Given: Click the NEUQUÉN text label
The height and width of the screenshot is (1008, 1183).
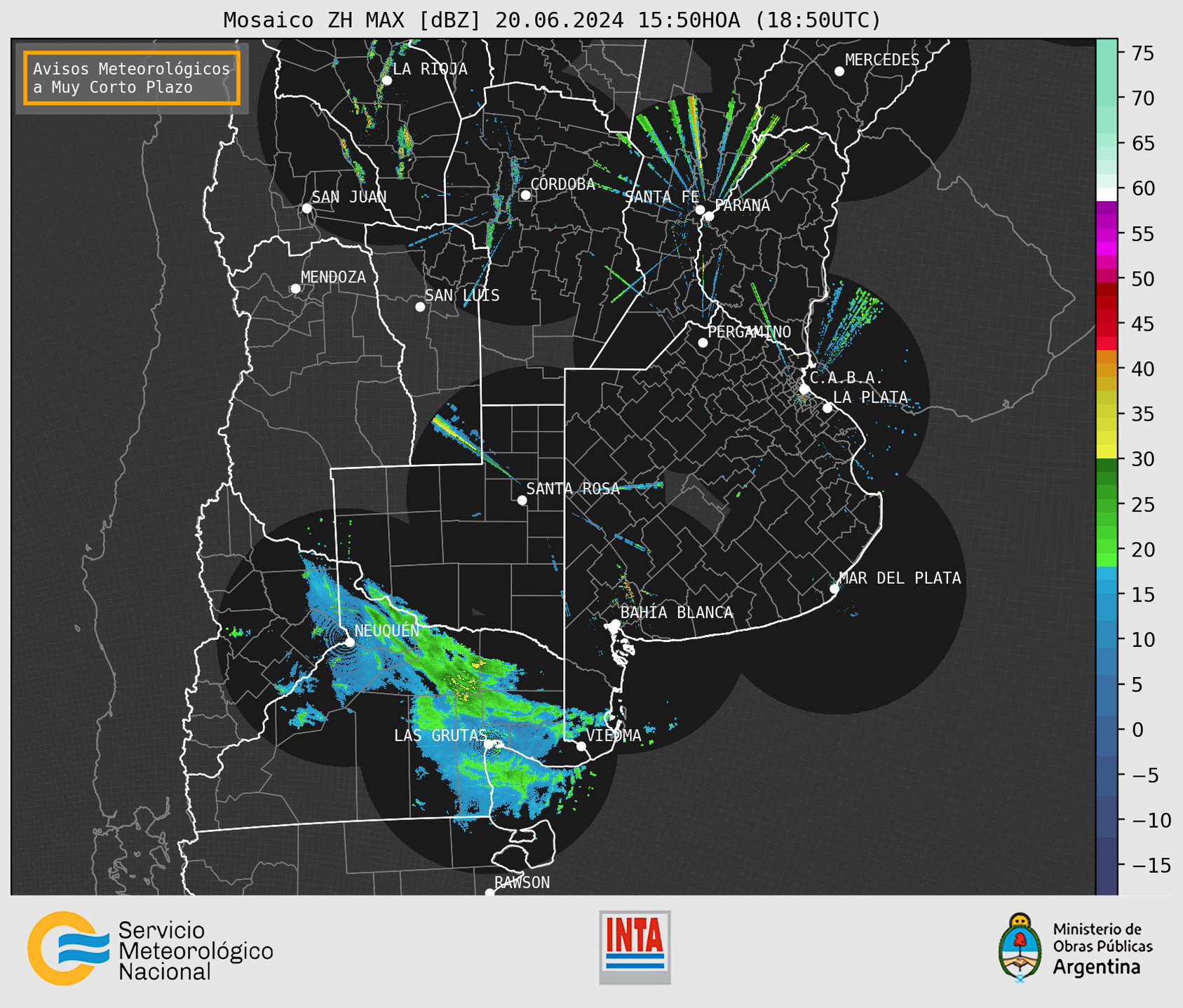Looking at the screenshot, I should click(x=387, y=630).
